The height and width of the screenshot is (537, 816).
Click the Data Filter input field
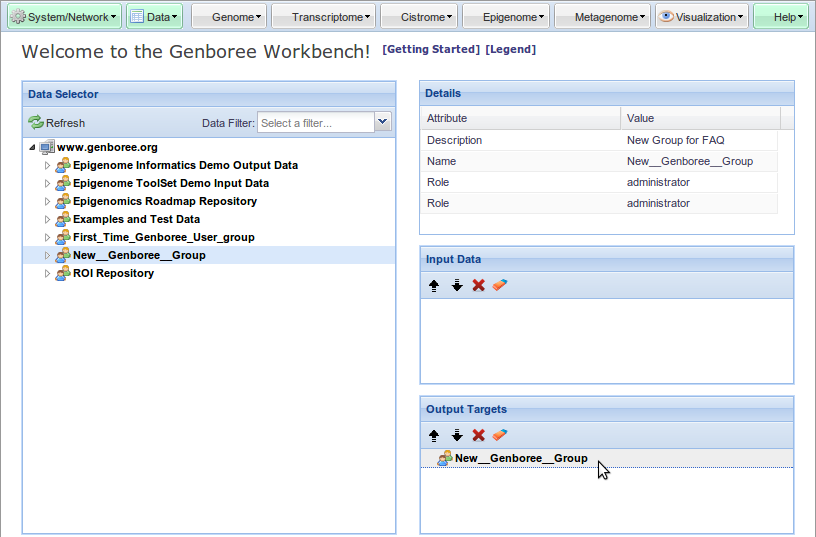(315, 122)
